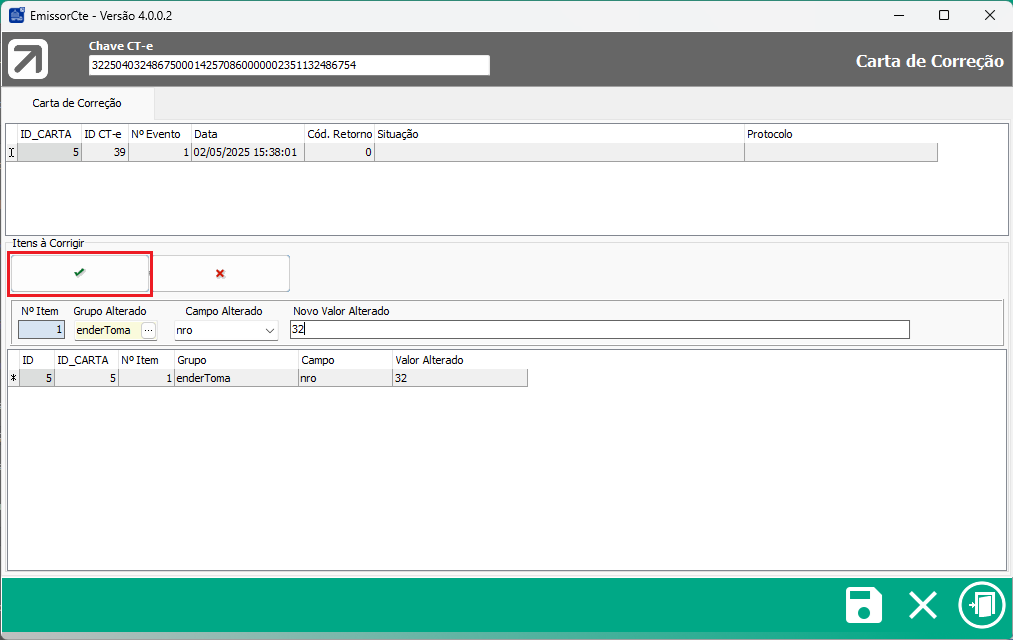The height and width of the screenshot is (640, 1013).
Task: Click the white X cancel icon in footer
Action: [922, 606]
